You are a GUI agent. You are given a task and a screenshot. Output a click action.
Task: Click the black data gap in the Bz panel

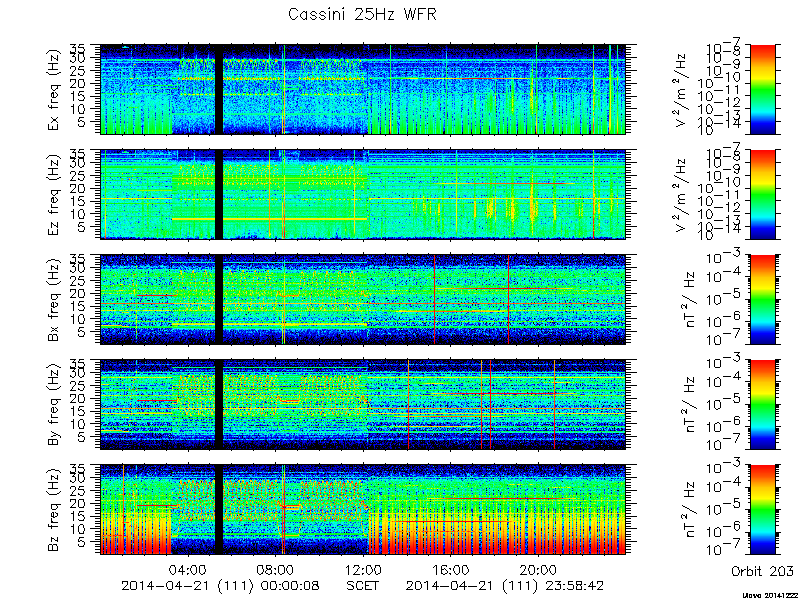219,510
